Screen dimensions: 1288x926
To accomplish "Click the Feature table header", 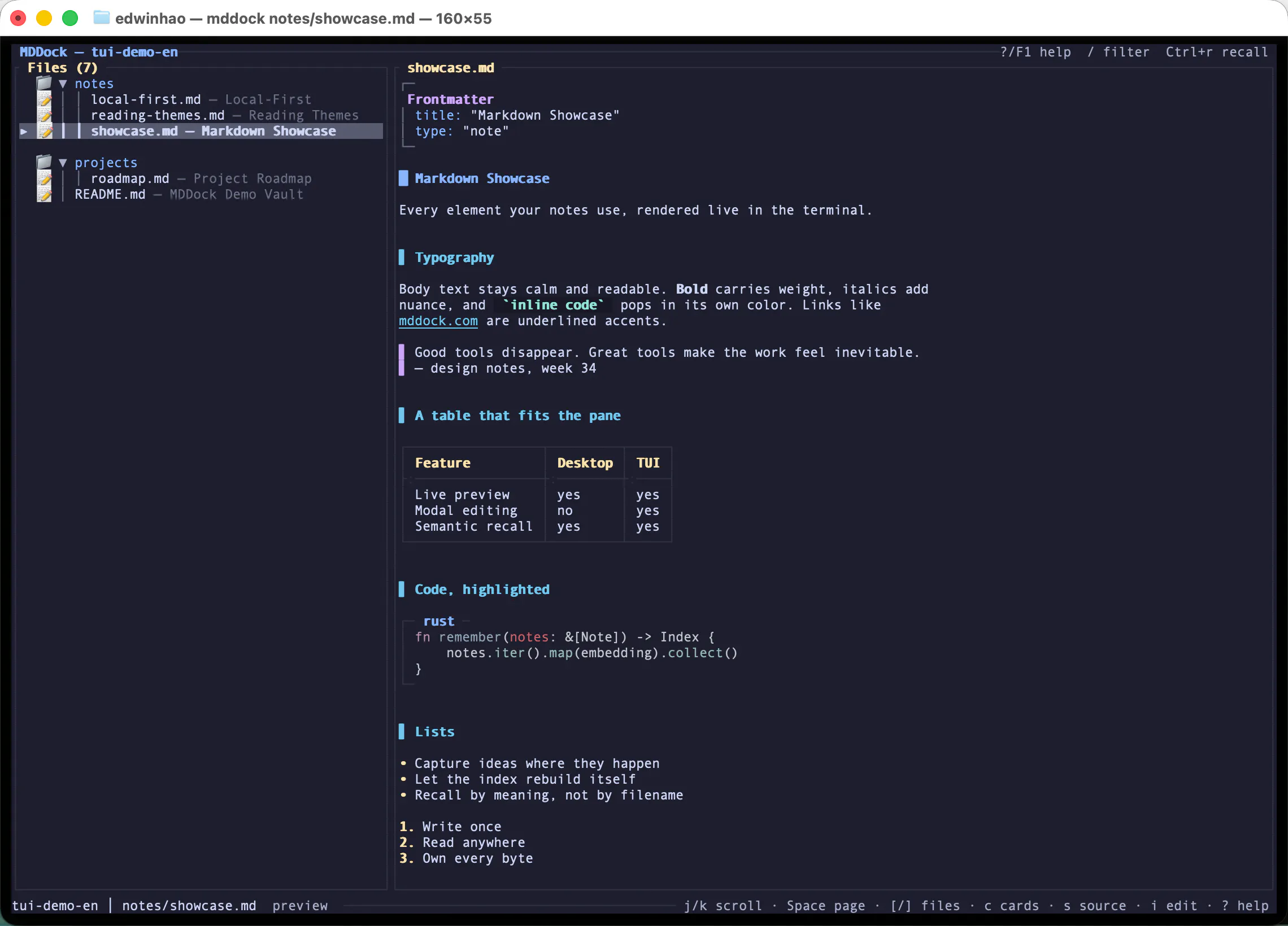I will click(x=442, y=462).
